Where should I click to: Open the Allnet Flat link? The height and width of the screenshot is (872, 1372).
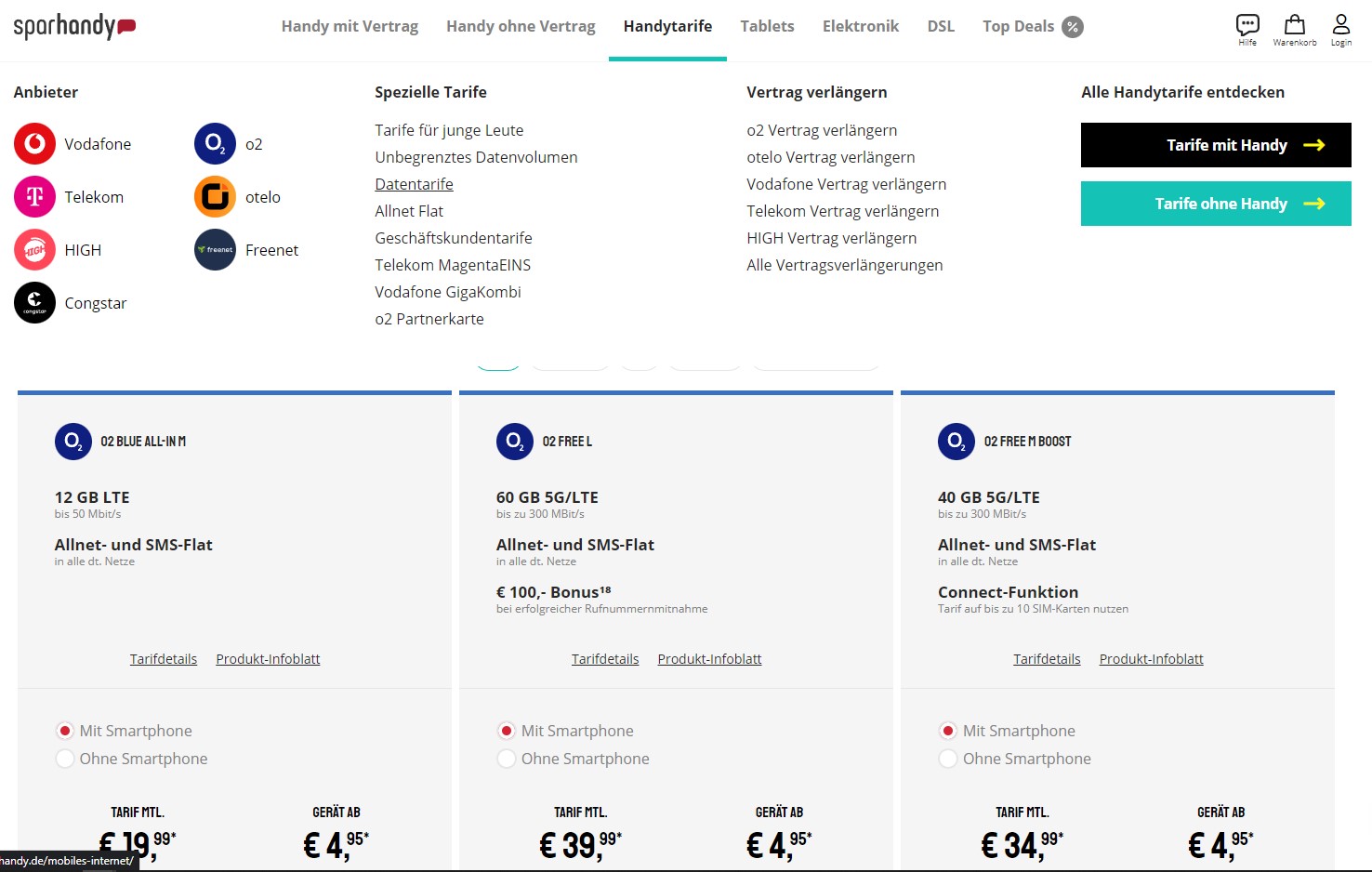409,211
